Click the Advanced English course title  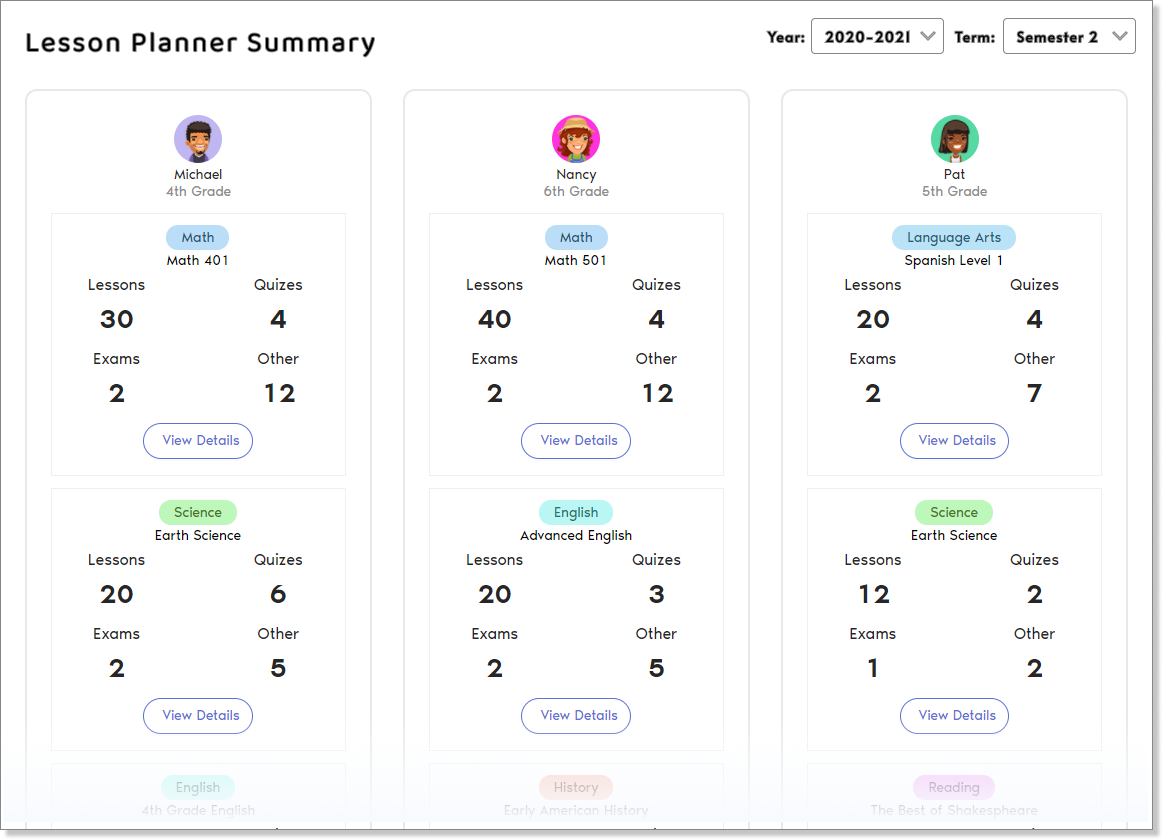[x=576, y=535]
